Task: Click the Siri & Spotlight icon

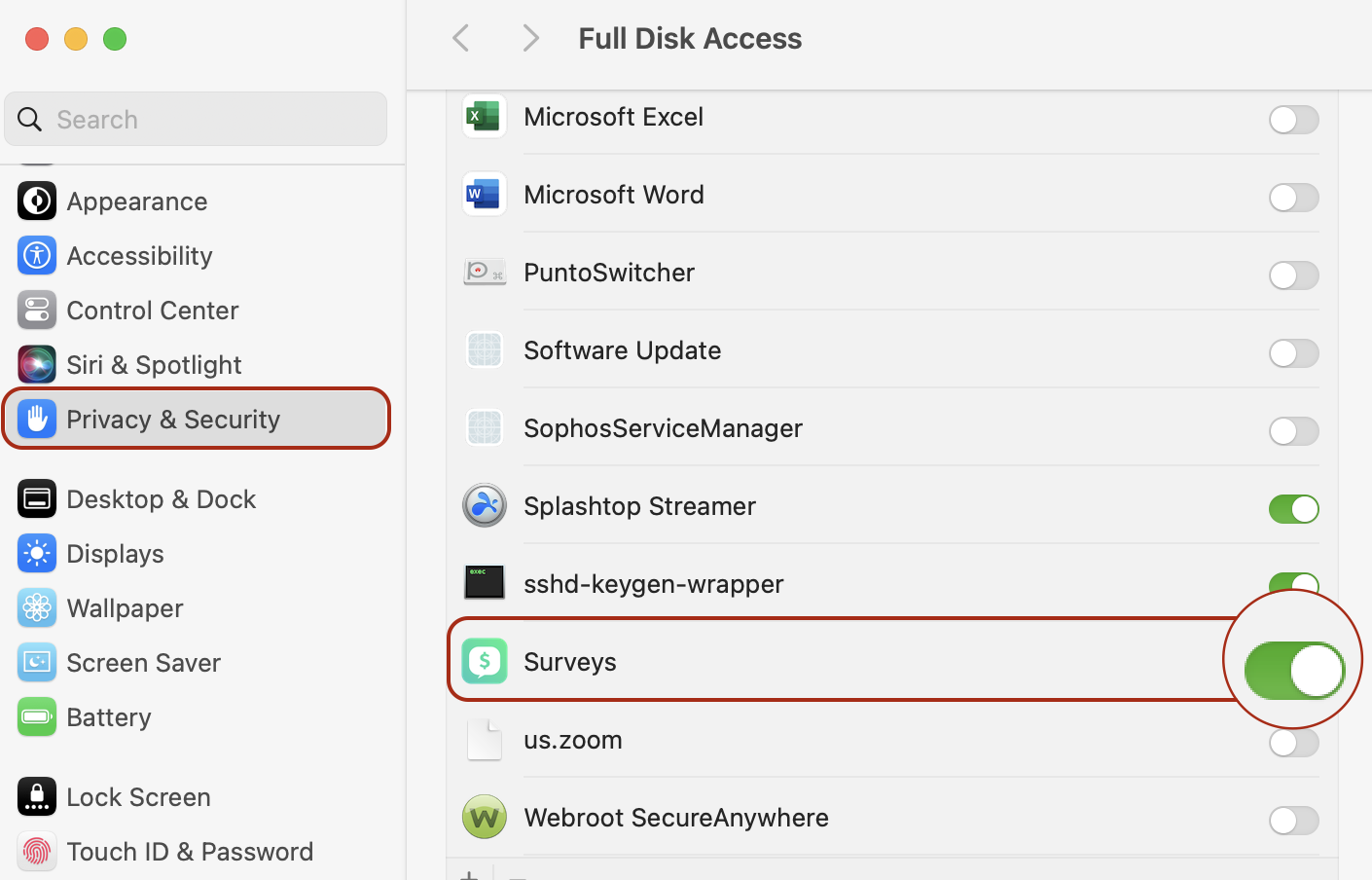Action: pos(37,365)
